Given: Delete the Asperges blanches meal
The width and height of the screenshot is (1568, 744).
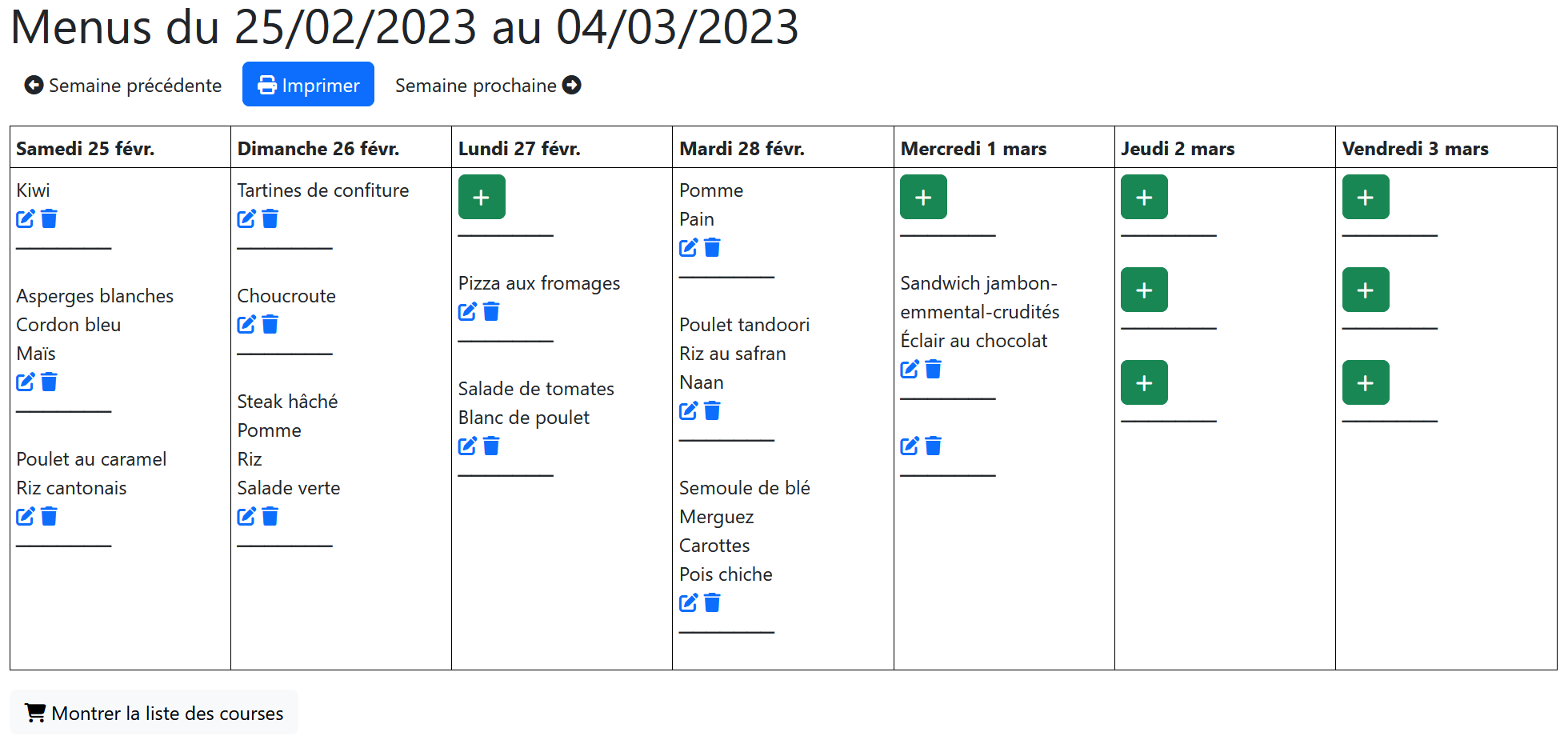Looking at the screenshot, I should (x=50, y=382).
